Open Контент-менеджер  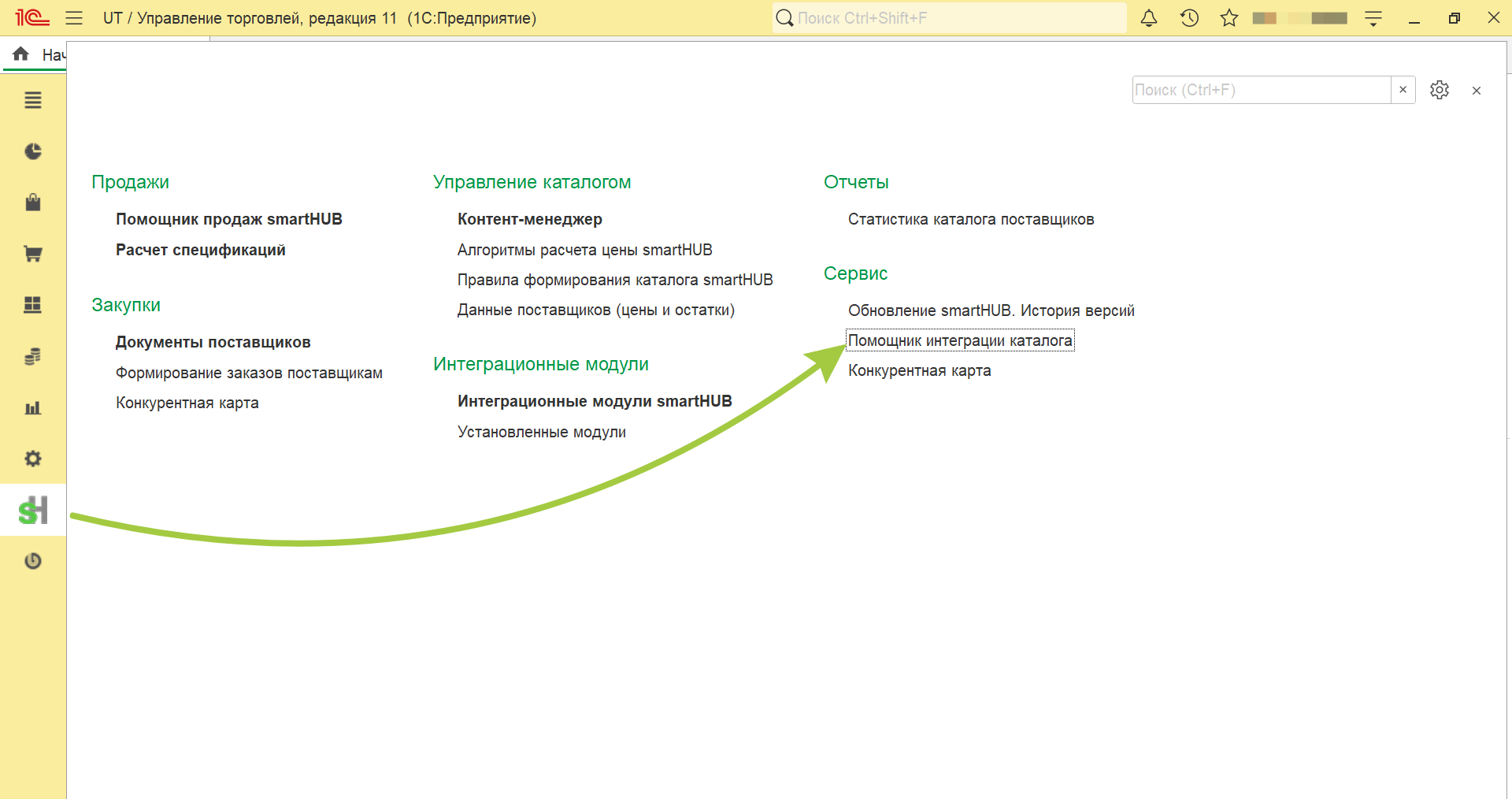530,219
